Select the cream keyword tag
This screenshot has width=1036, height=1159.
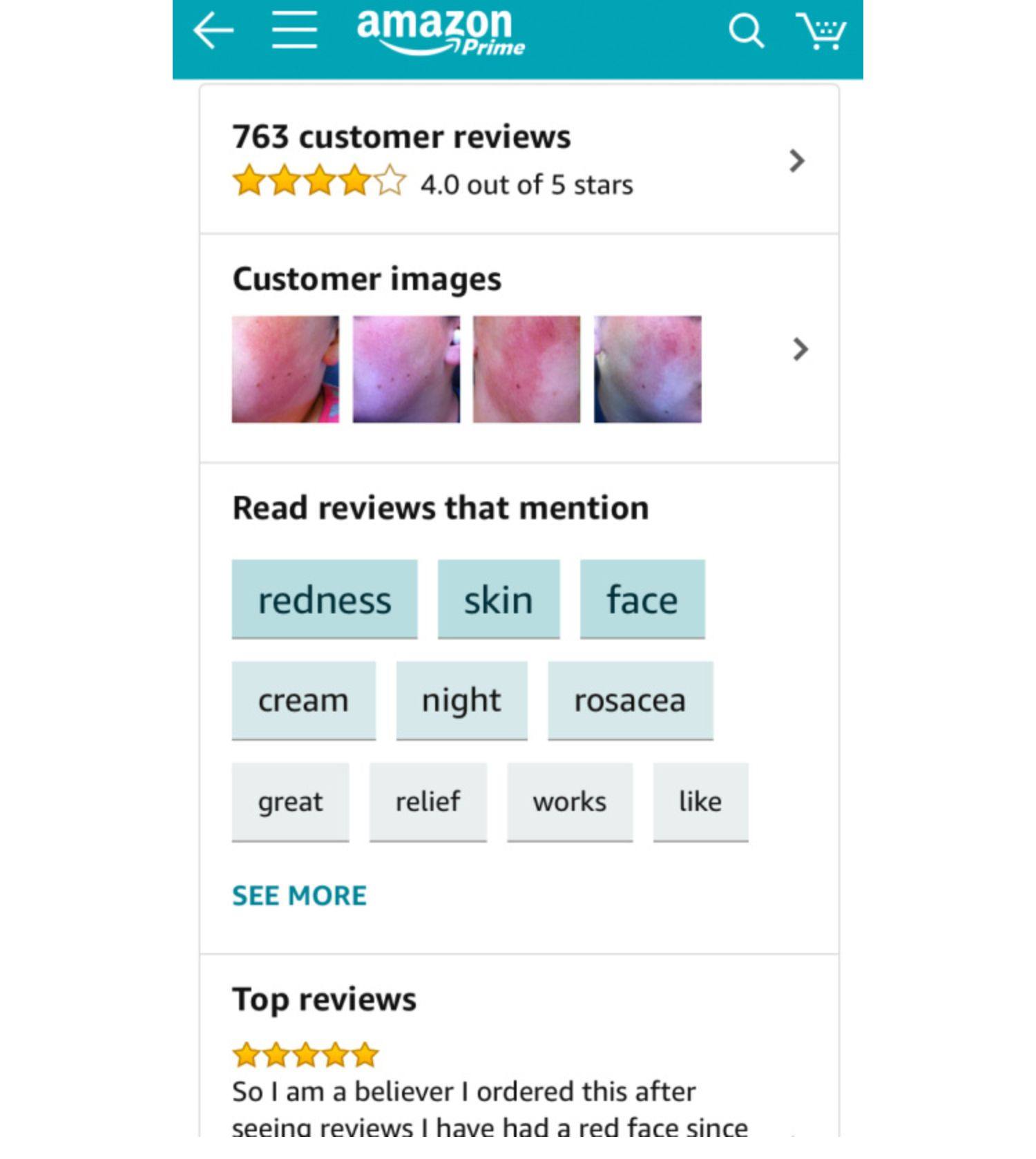point(303,700)
